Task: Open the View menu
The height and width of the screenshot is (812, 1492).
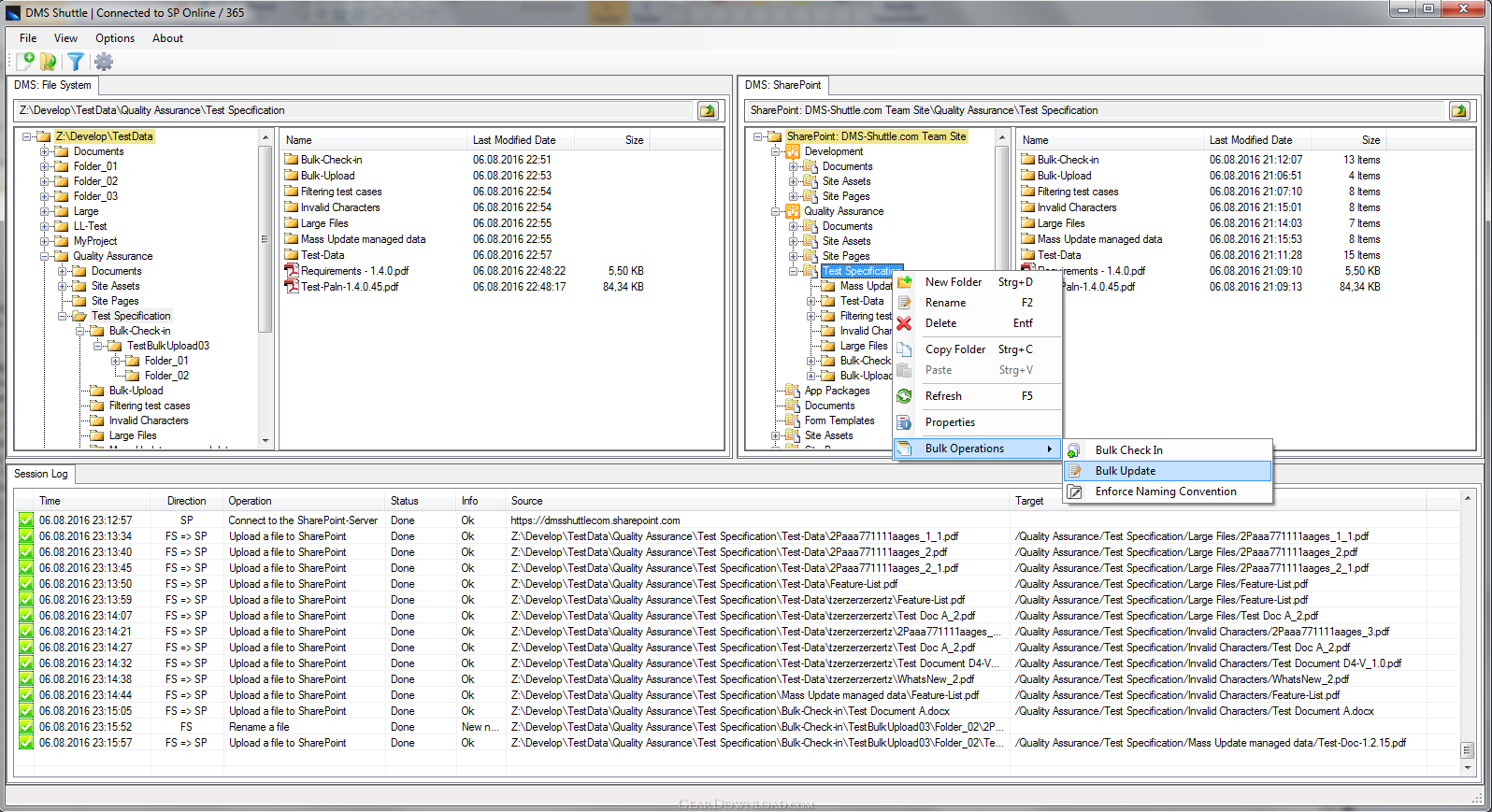Action: (65, 38)
